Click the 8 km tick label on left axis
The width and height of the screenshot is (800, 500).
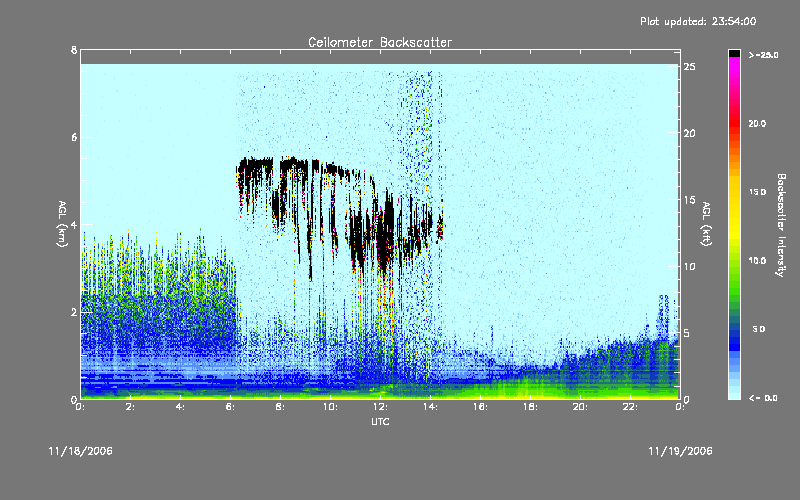tap(74, 50)
